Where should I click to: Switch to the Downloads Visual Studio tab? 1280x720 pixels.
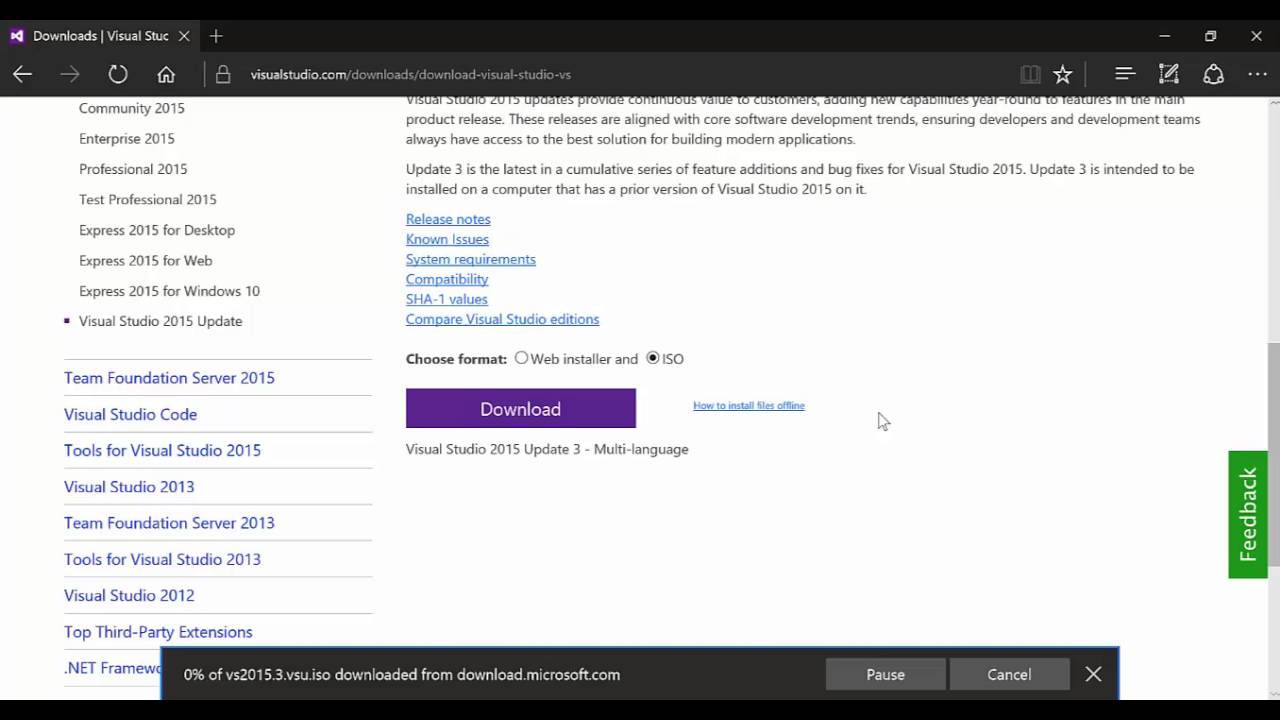(x=100, y=36)
